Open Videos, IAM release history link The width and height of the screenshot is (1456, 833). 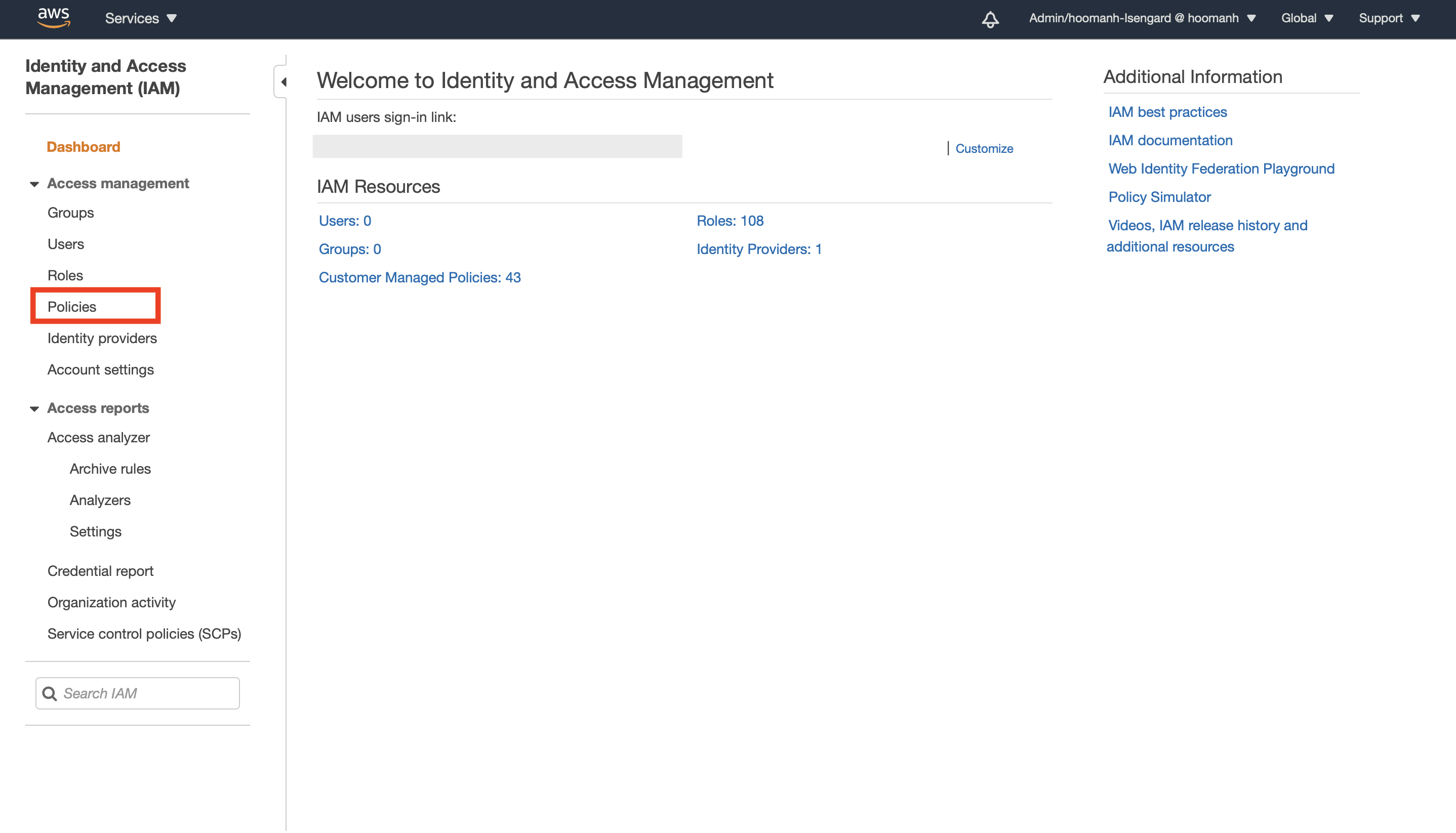coord(1207,236)
